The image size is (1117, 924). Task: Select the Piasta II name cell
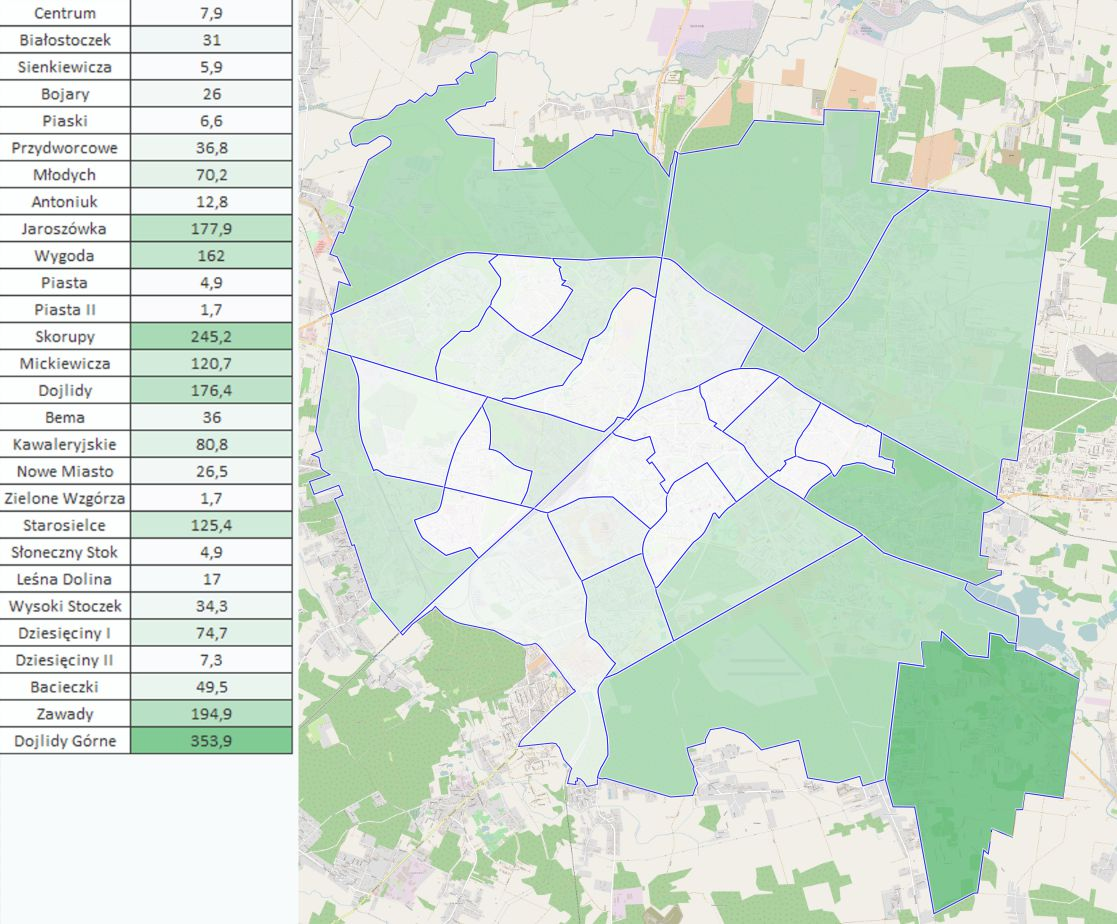coord(65,310)
